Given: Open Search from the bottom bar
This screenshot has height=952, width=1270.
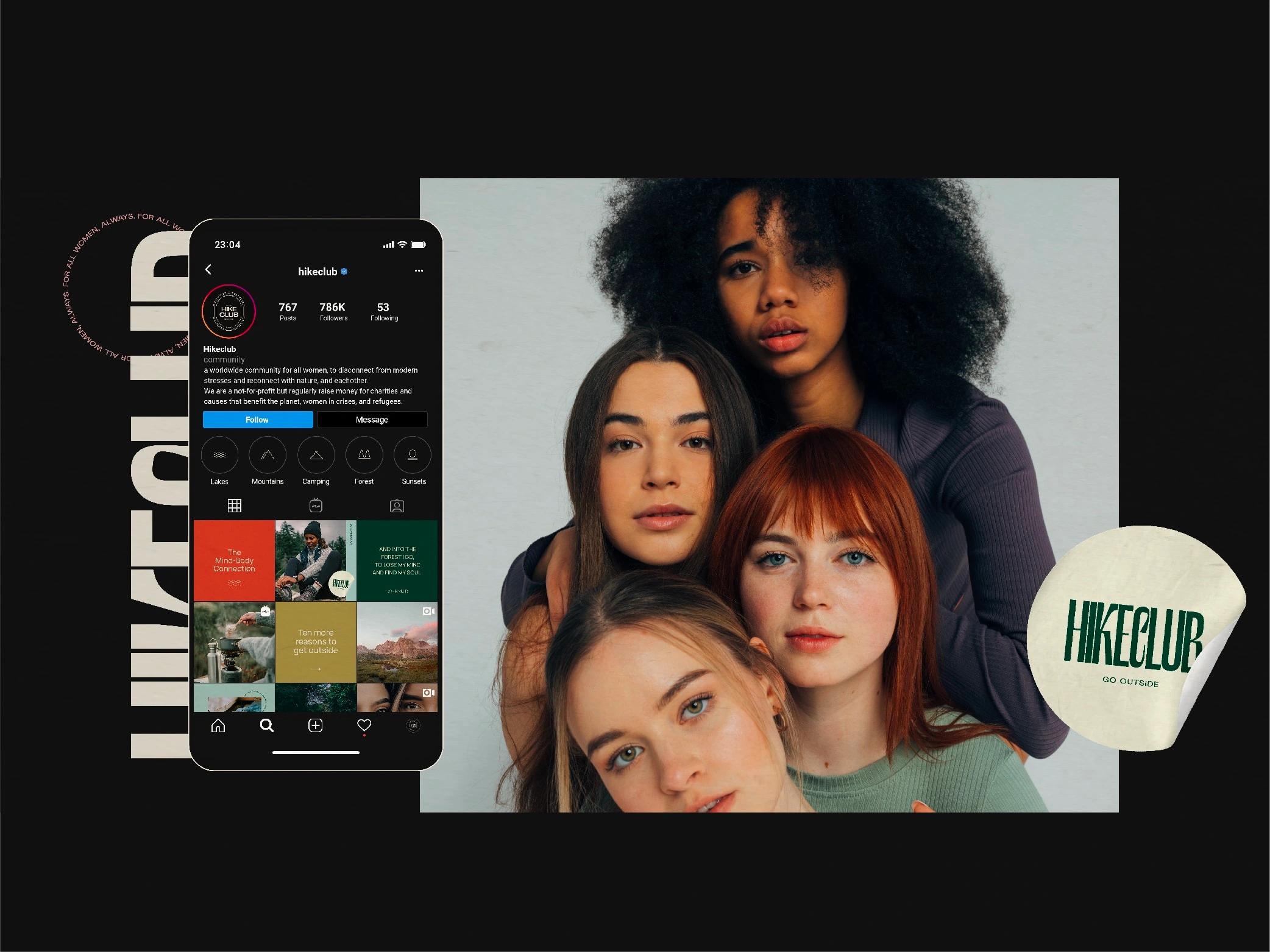Looking at the screenshot, I should [267, 725].
